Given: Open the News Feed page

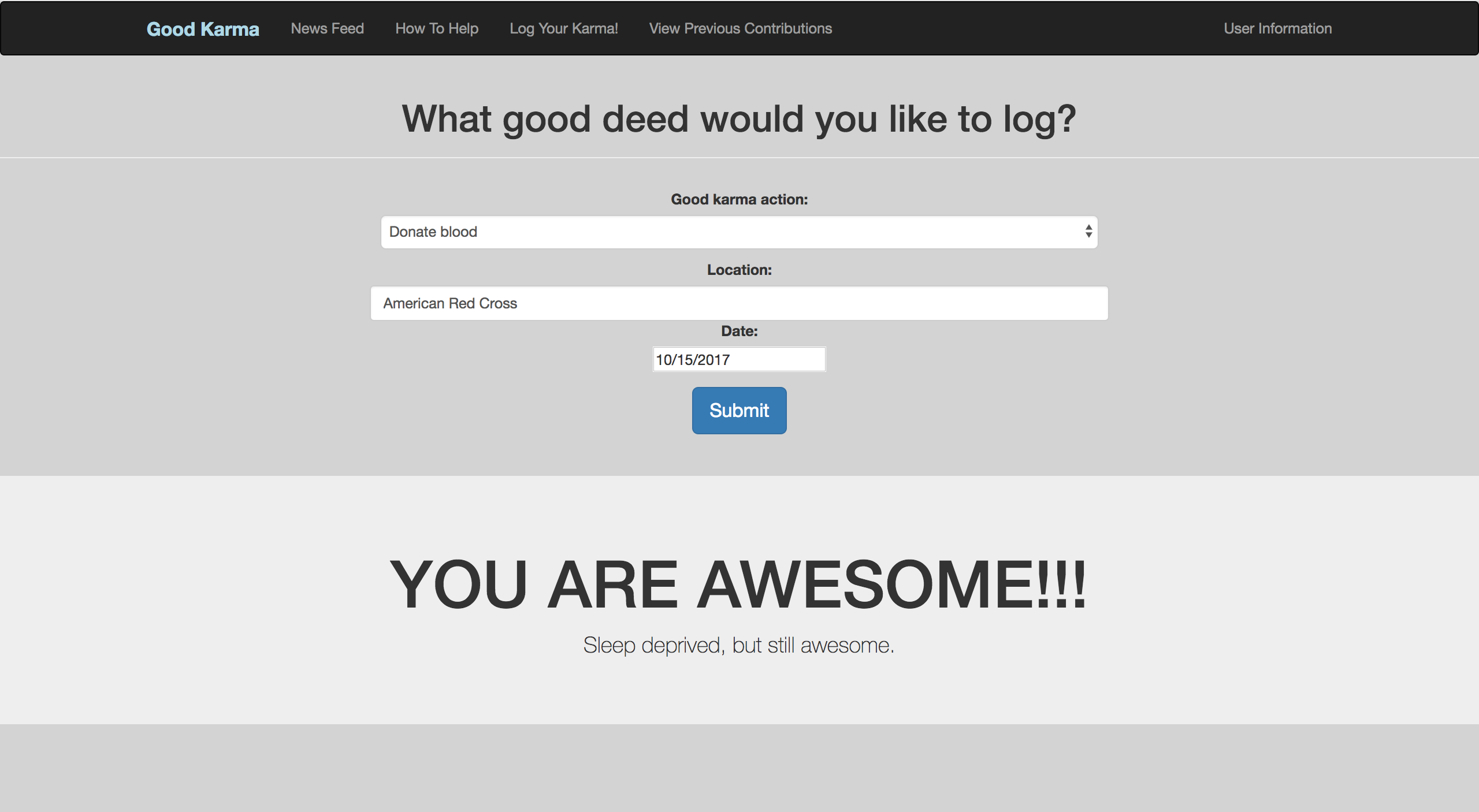Looking at the screenshot, I should click(327, 28).
